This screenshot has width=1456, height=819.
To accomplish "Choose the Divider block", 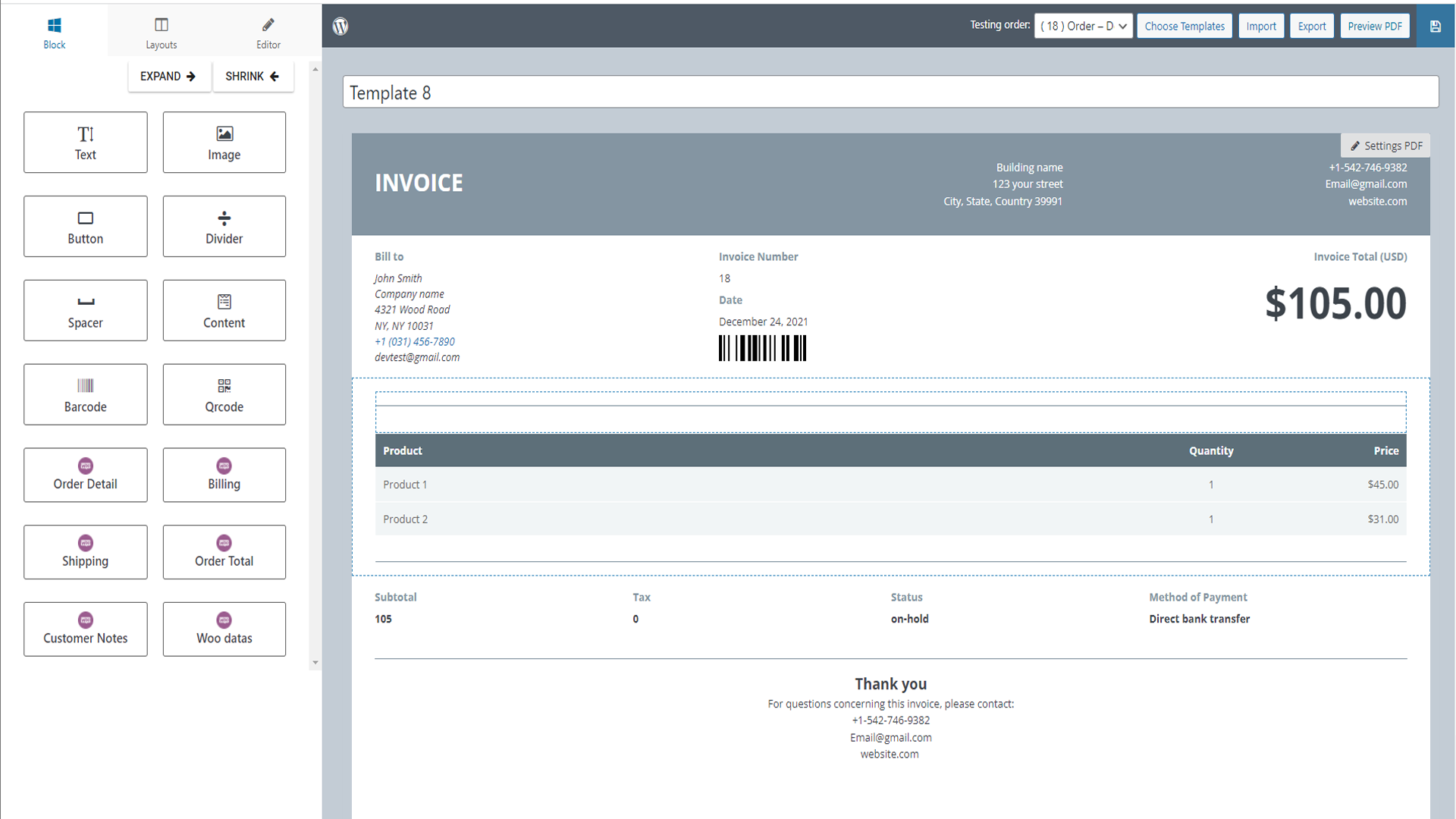I will pos(224,227).
